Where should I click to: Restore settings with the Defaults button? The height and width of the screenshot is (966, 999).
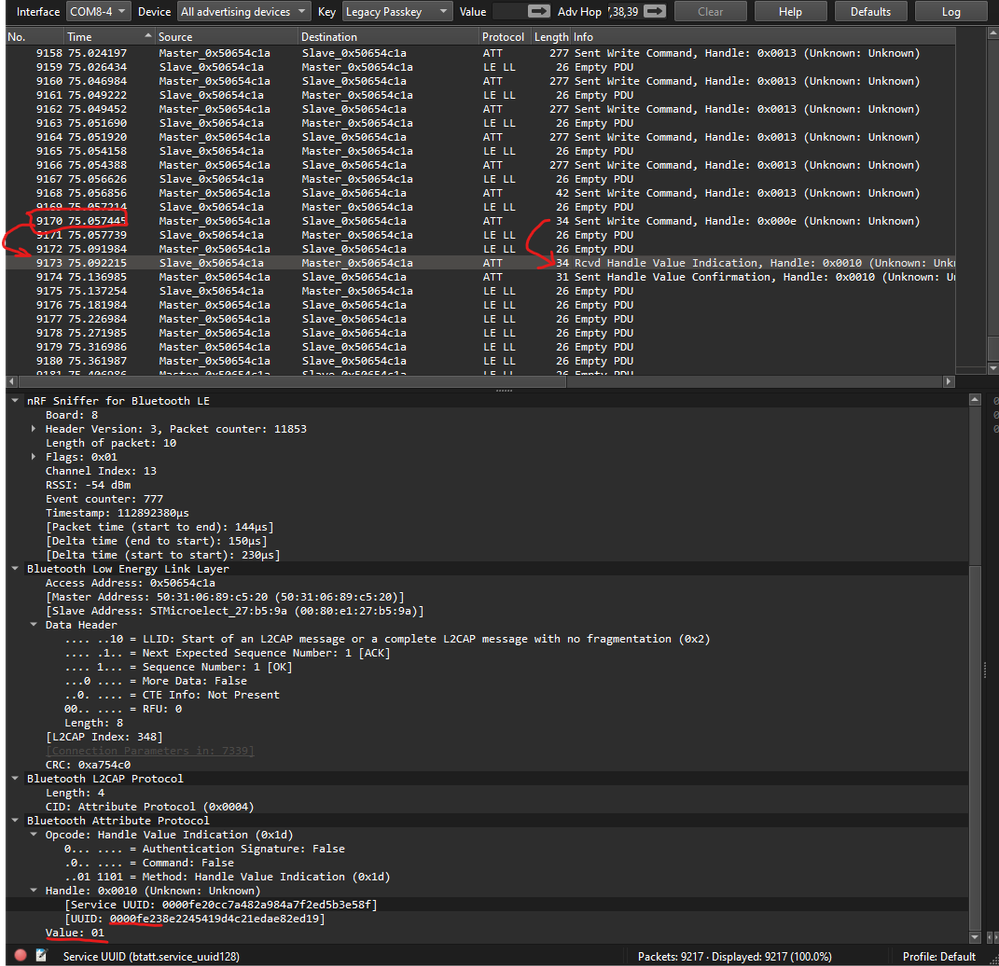coord(872,12)
